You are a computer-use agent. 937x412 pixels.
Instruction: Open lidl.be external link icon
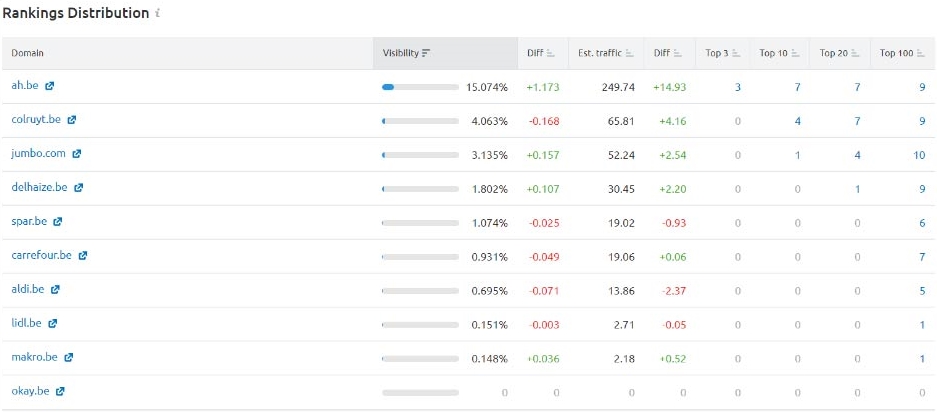click(x=53, y=324)
